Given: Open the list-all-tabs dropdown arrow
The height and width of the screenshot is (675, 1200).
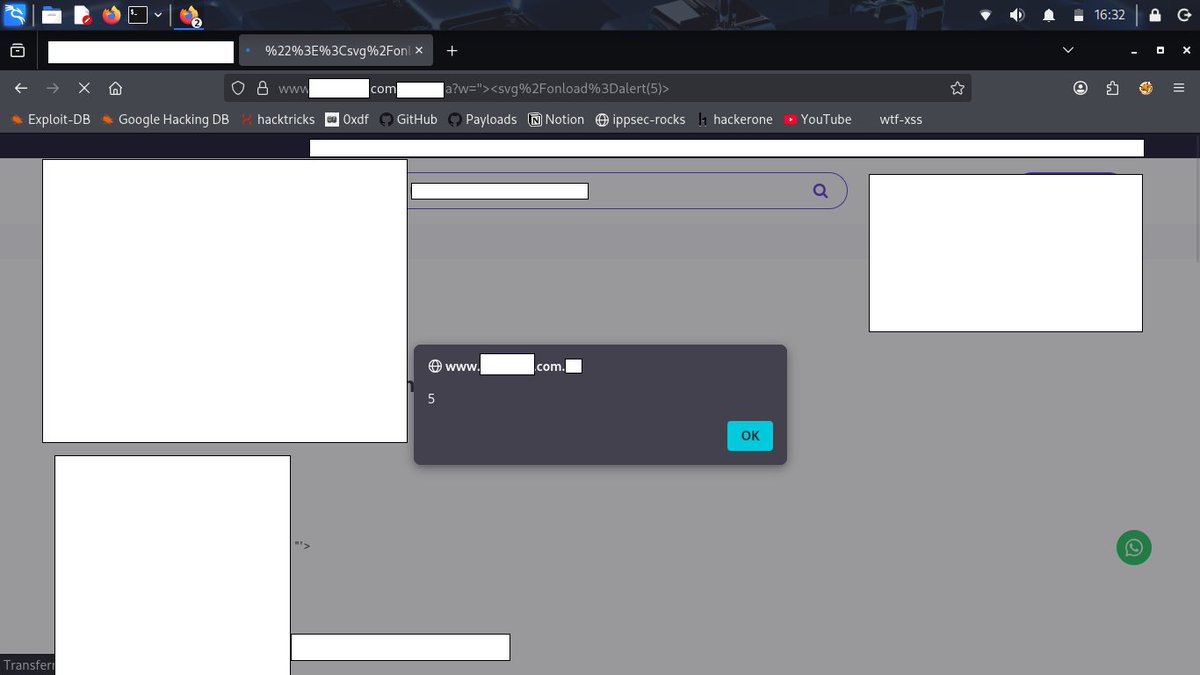Looking at the screenshot, I should pyautogui.click(x=1067, y=50).
